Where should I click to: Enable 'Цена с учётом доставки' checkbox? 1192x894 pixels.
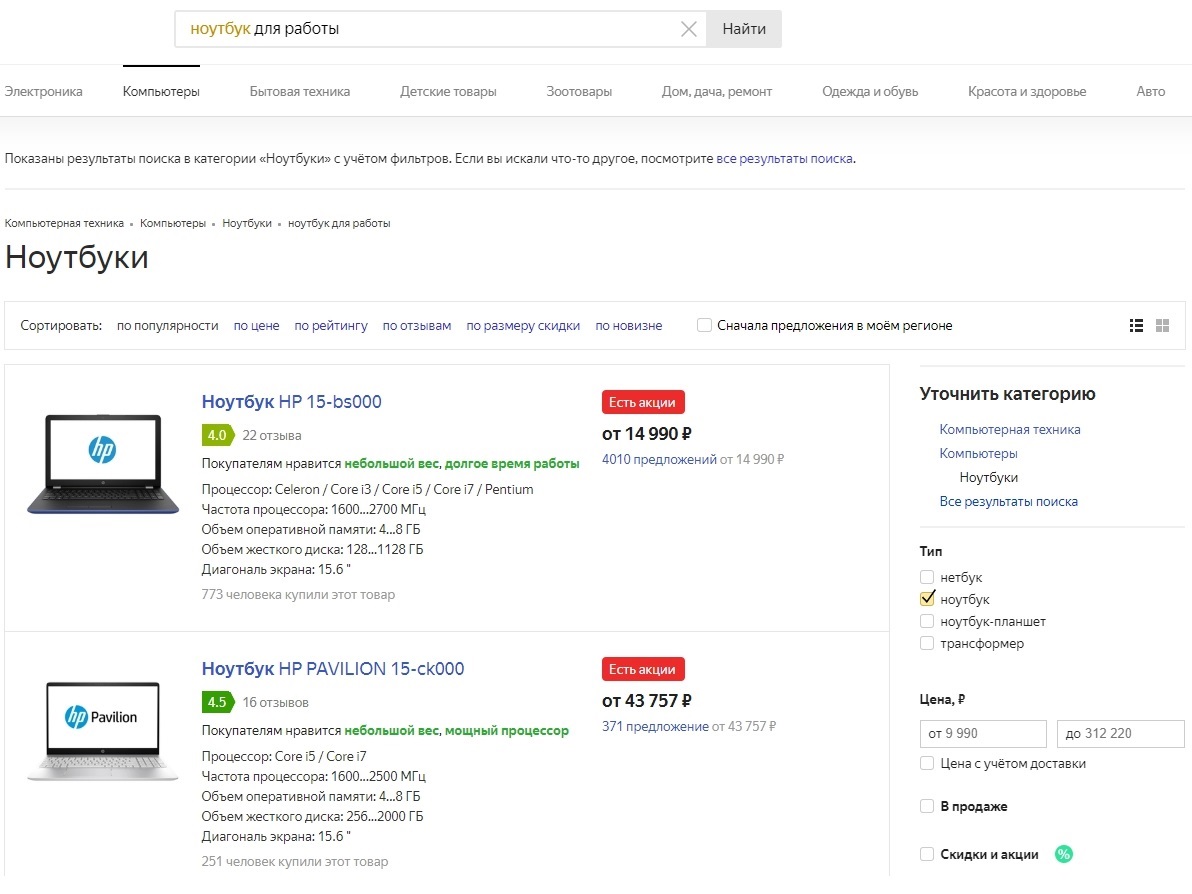coord(927,763)
